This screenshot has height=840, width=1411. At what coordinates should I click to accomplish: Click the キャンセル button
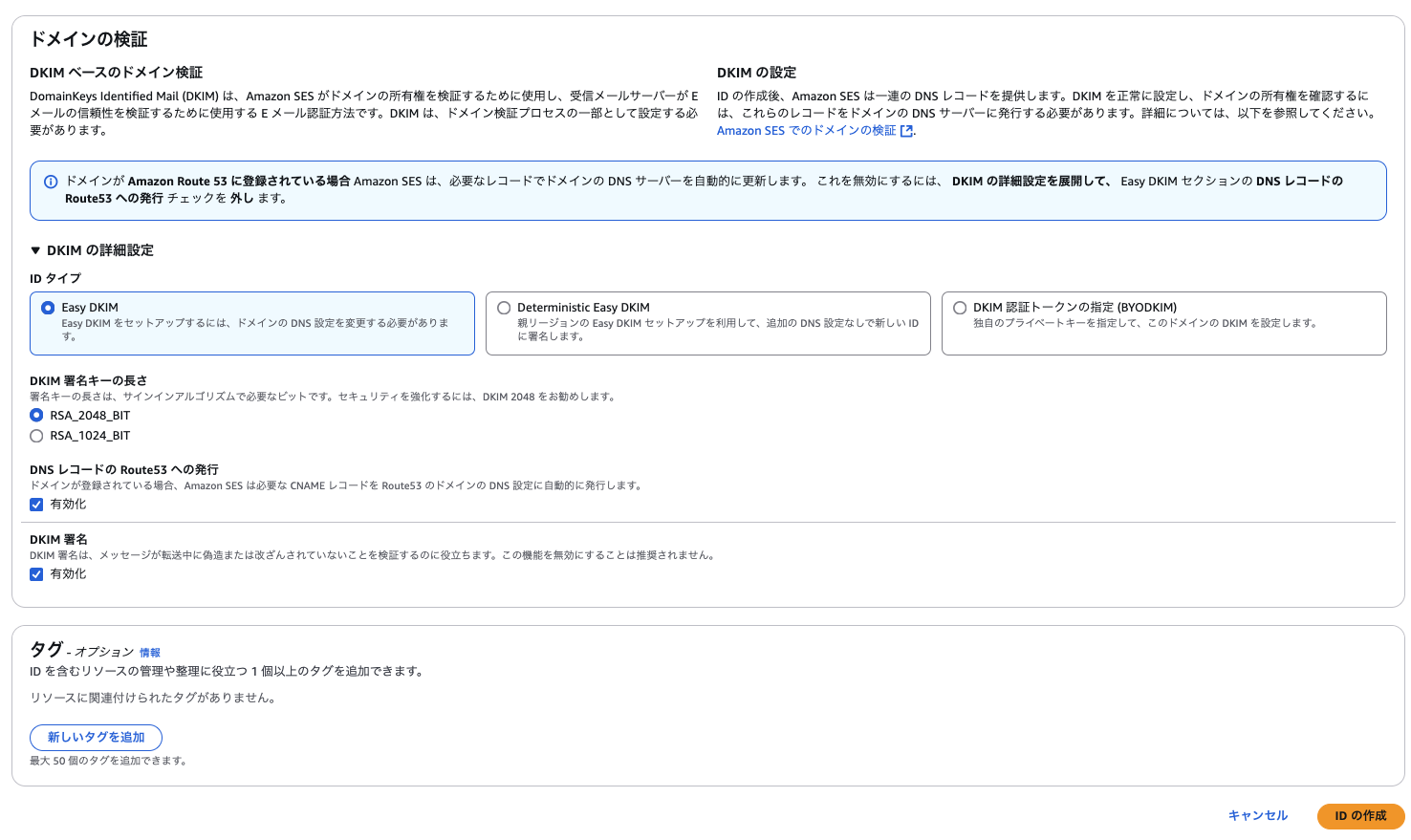(1258, 816)
